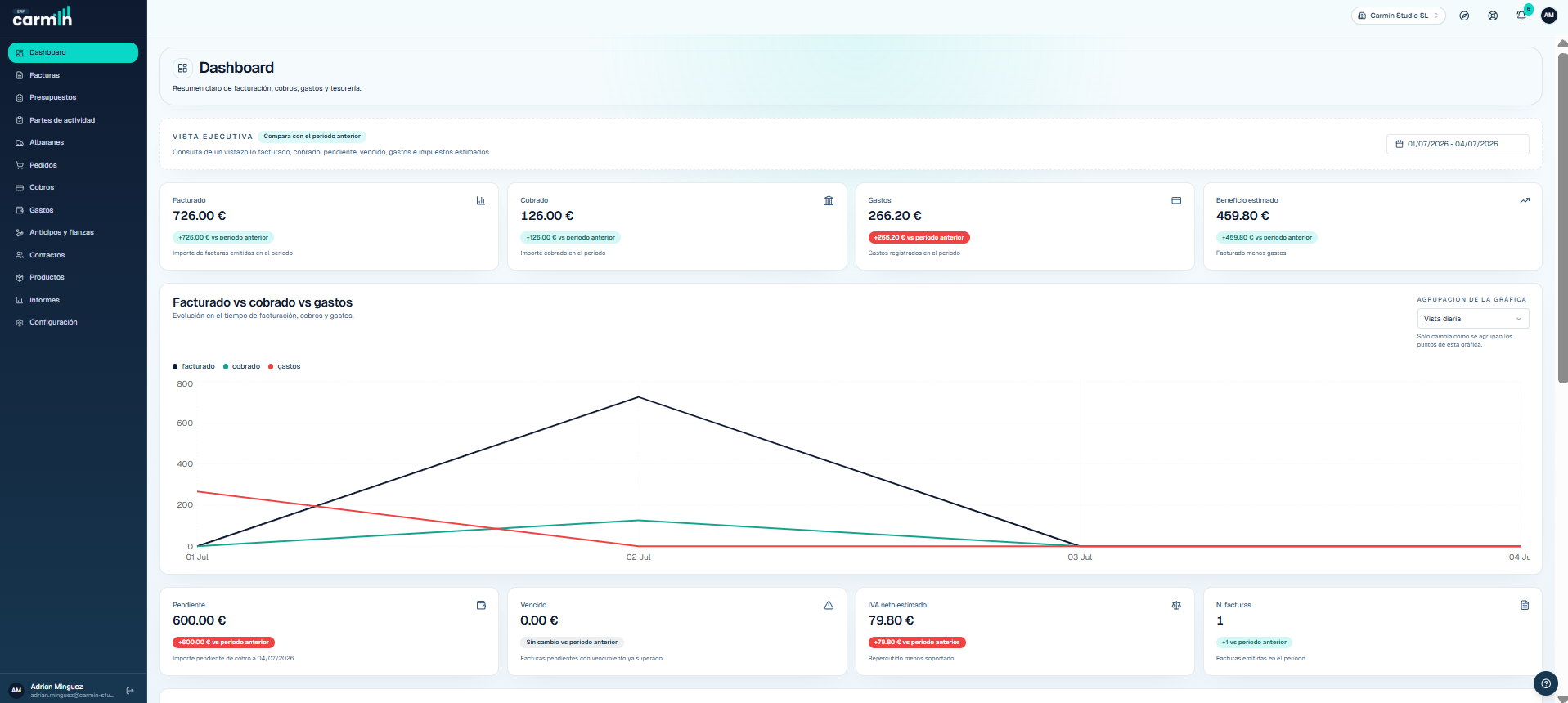Toggle facturado series in chart legend

pos(194,366)
